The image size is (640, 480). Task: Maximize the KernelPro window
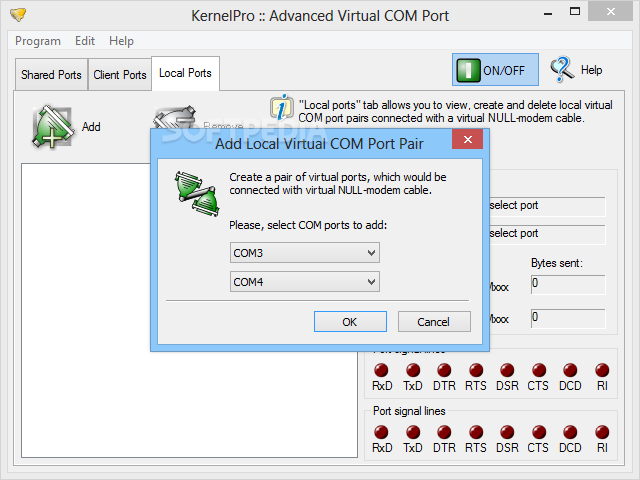pos(575,12)
